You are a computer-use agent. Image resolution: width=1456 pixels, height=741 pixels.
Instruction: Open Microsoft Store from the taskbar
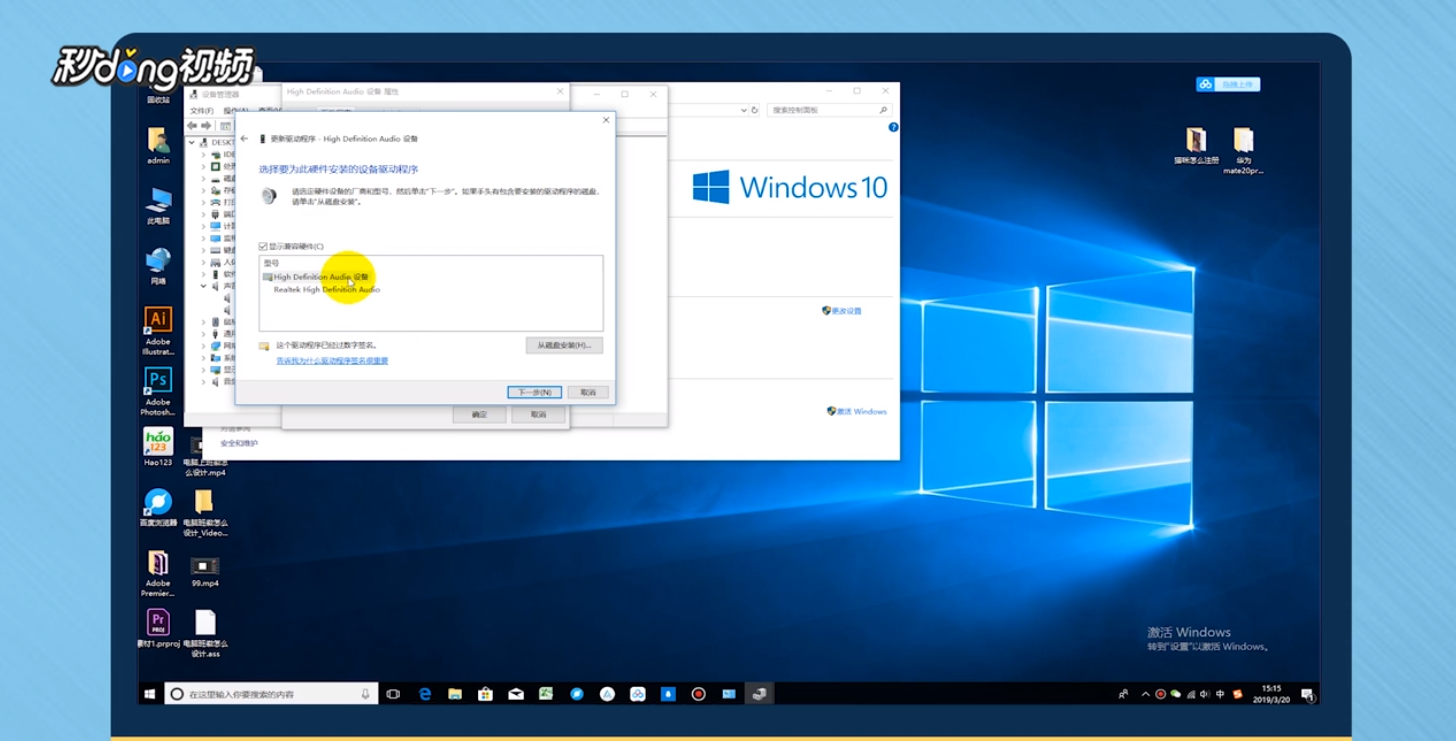pyautogui.click(x=485, y=694)
